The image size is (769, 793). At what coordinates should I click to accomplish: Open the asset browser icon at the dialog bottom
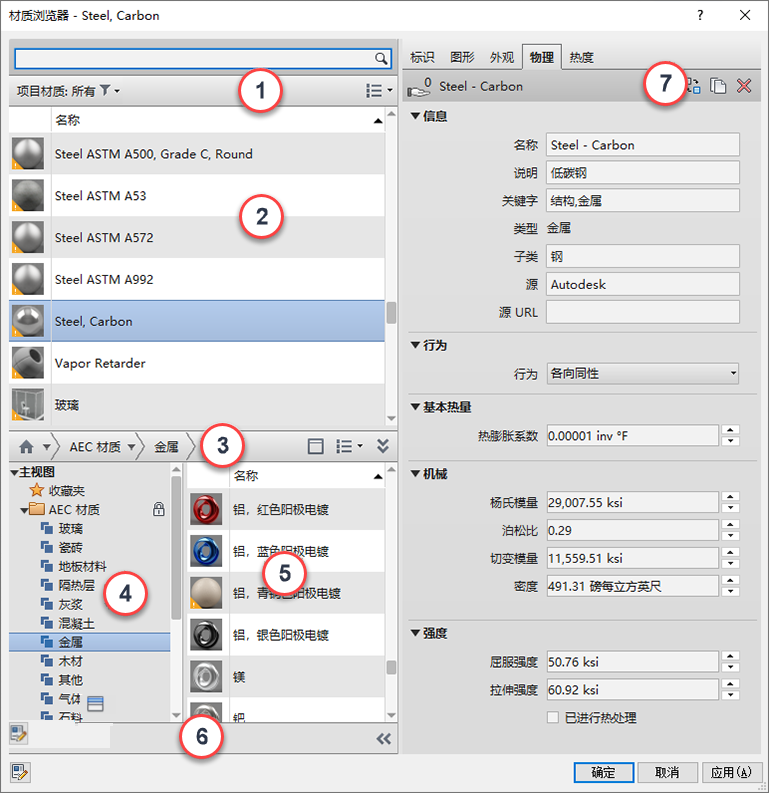point(20,772)
